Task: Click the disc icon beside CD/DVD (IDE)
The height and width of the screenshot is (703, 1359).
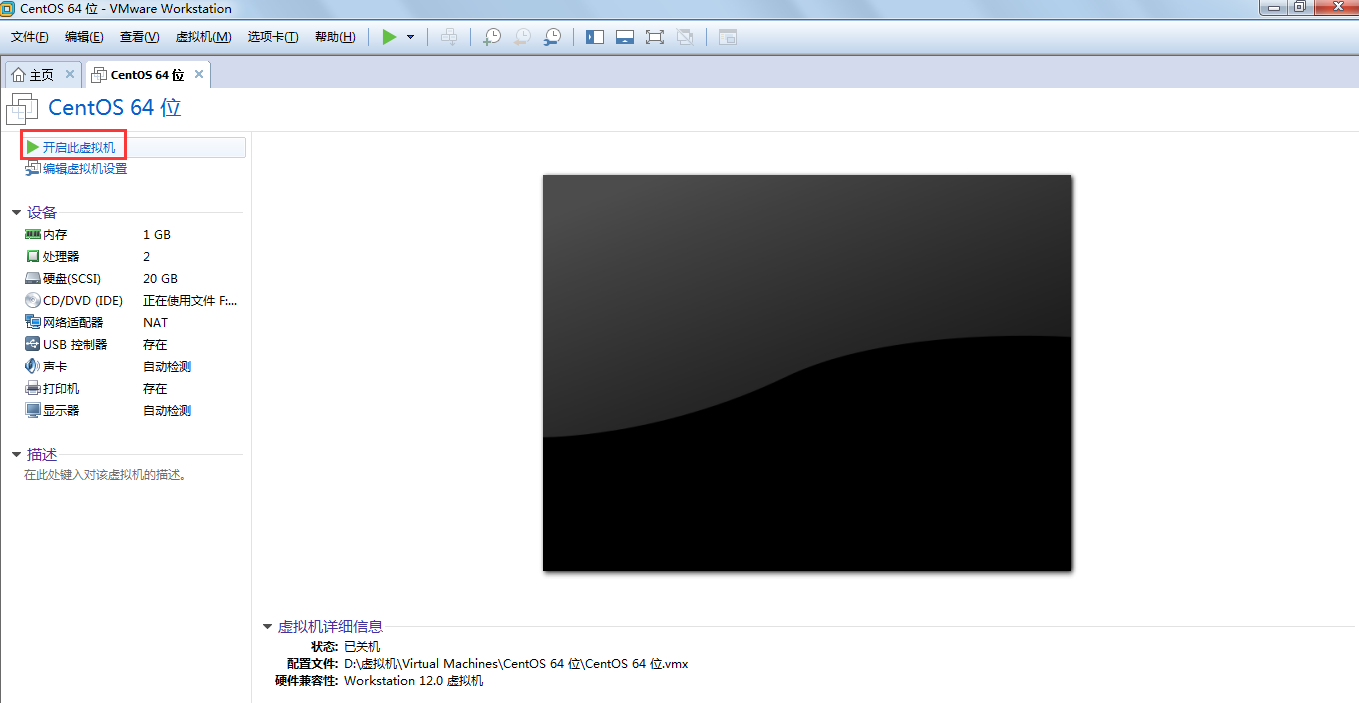Action: tap(33, 300)
